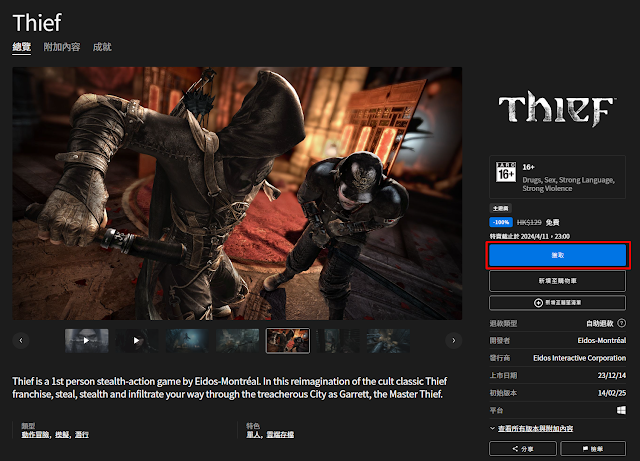Image resolution: width=640 pixels, height=461 pixels.
Task: Click the 分享 share button
Action: click(522, 449)
